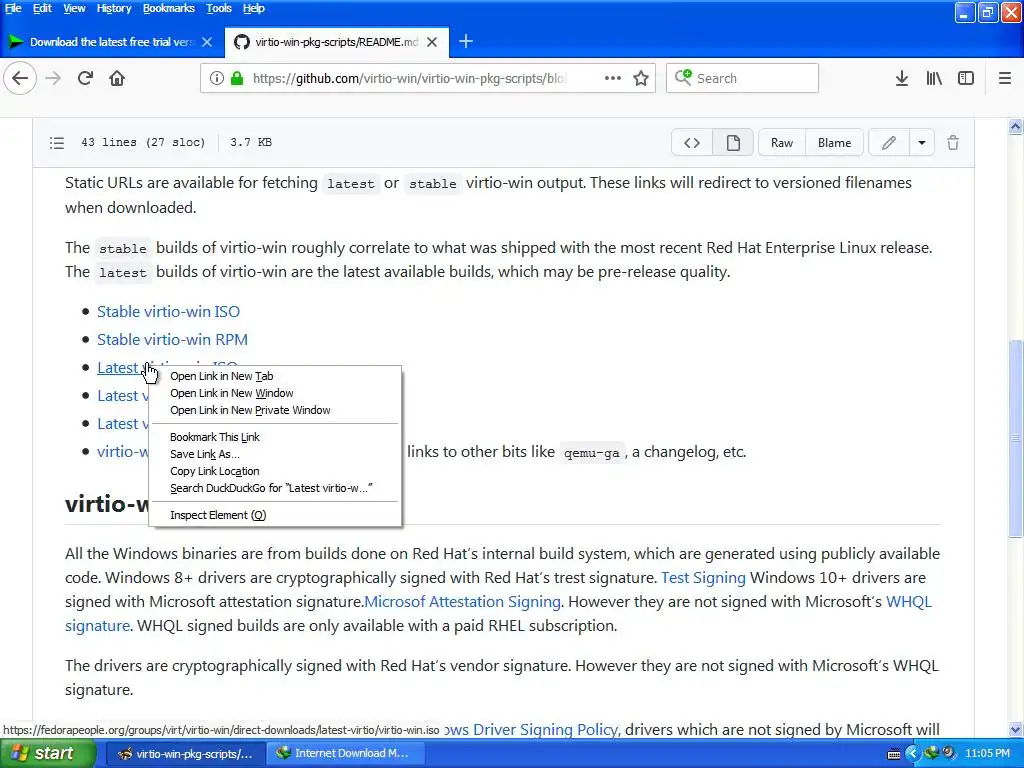Screen dimensions: 1024x768
Task: Open the Microsof Attestation Signing link
Action: pyautogui.click(x=462, y=601)
